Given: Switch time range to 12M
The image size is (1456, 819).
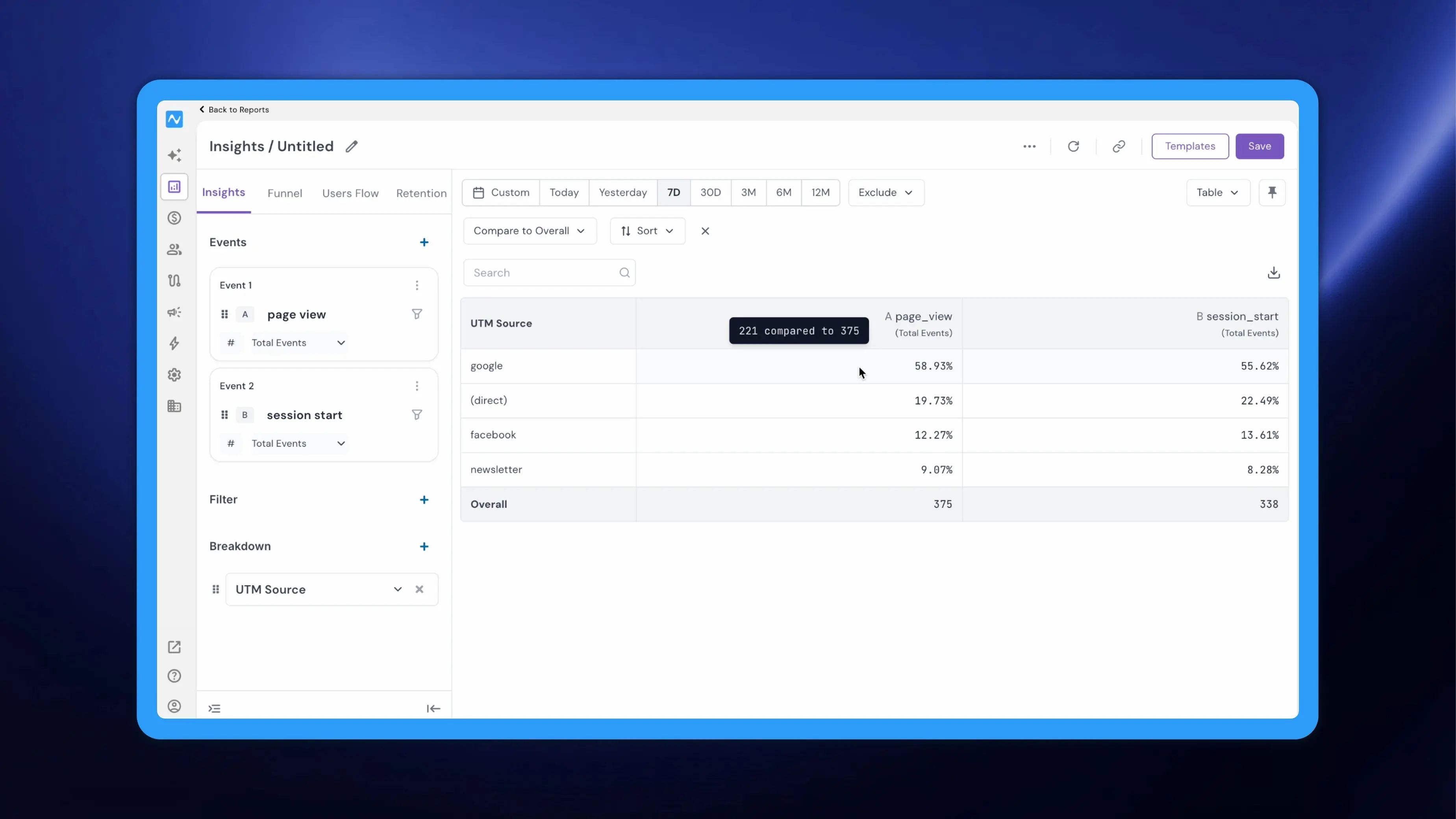Looking at the screenshot, I should (821, 193).
